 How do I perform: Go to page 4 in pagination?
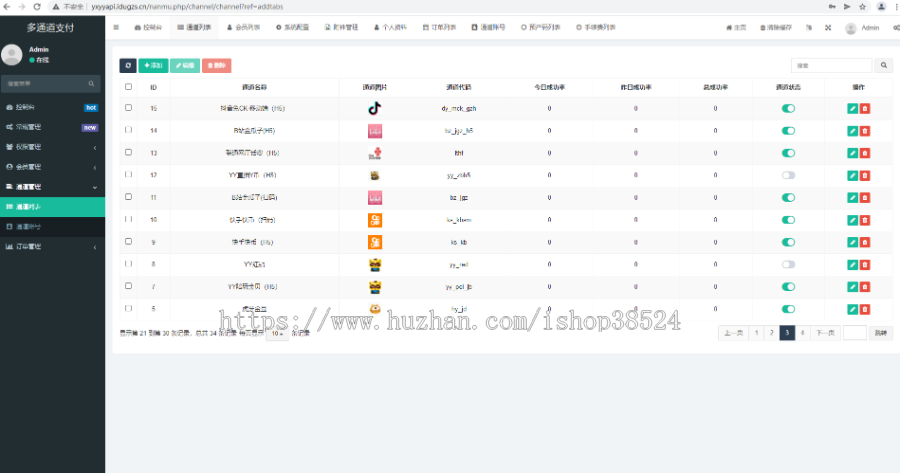pyautogui.click(x=802, y=333)
